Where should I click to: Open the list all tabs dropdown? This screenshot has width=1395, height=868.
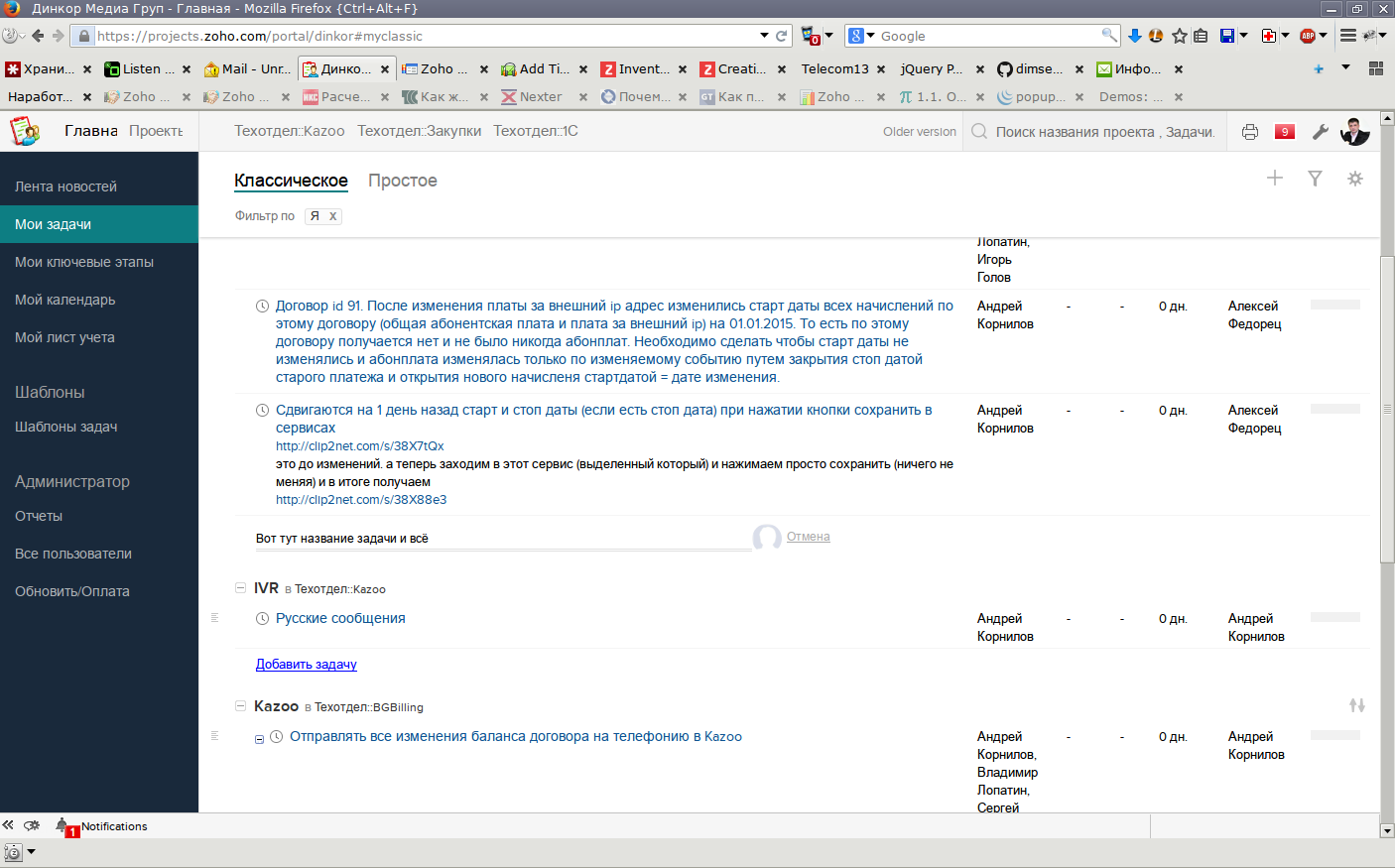pos(1346,67)
